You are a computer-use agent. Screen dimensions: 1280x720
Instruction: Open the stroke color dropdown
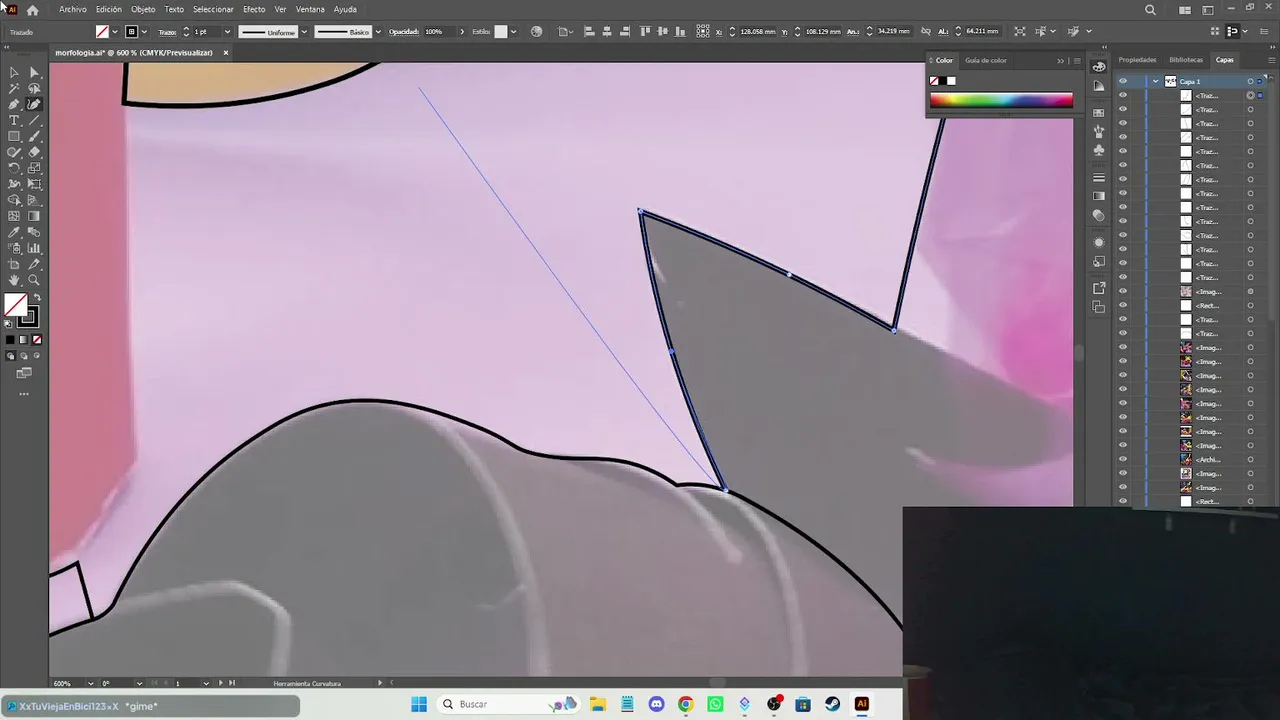point(144,32)
